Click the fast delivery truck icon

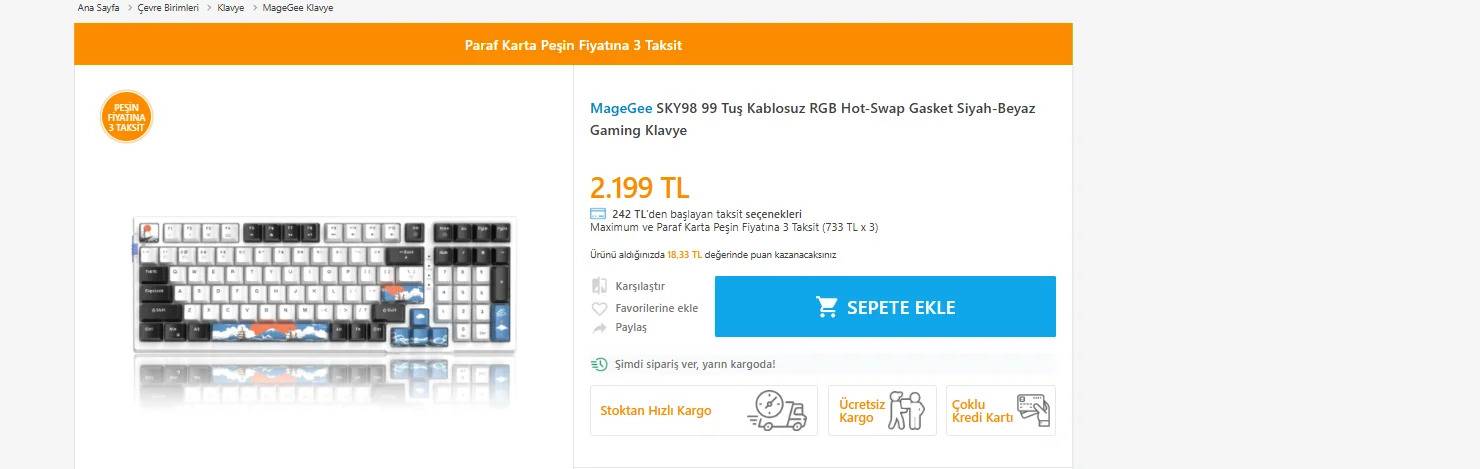tap(777, 411)
